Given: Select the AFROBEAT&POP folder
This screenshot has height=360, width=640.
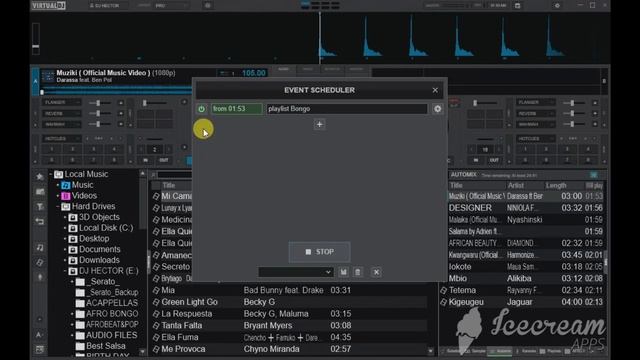Looking at the screenshot, I should (x=112, y=324).
